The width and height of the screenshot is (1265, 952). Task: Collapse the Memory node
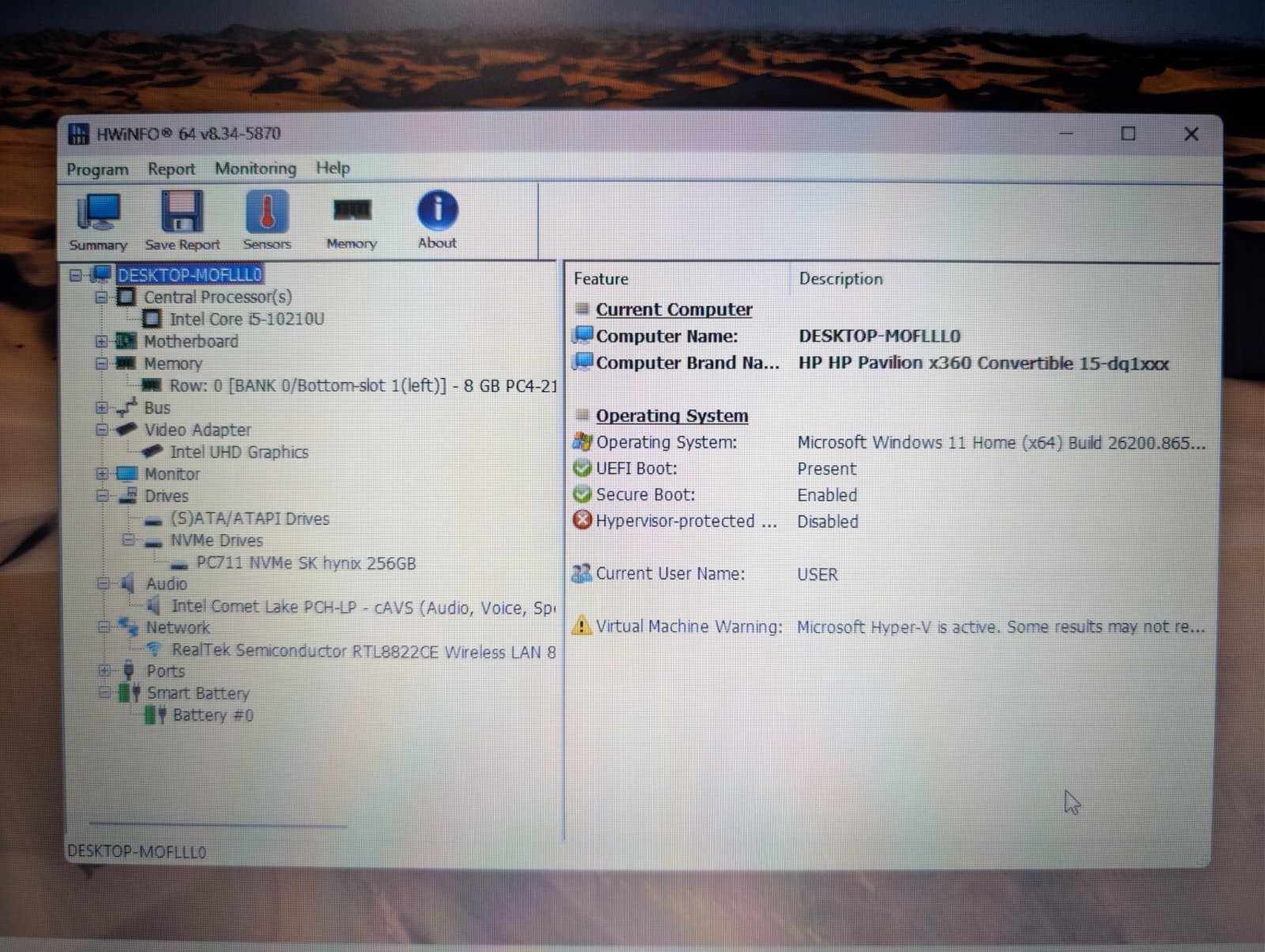pyautogui.click(x=101, y=364)
